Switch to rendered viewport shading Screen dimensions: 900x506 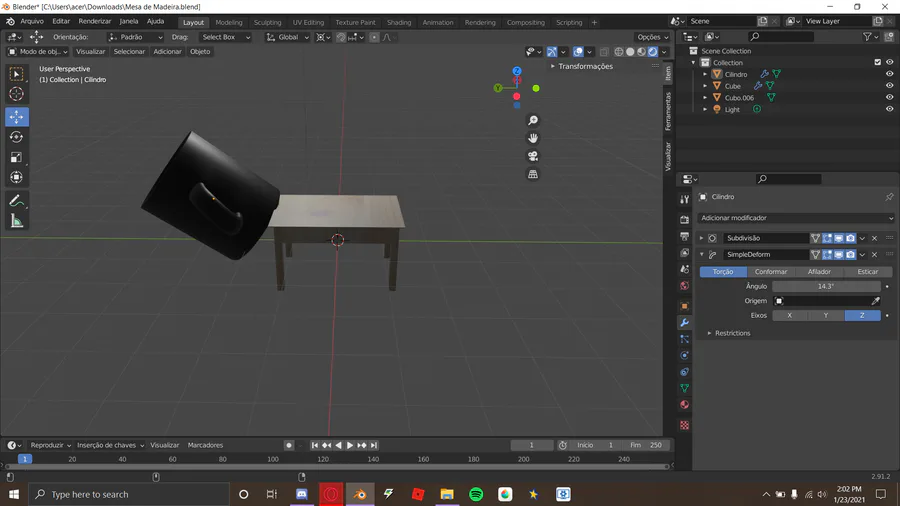click(653, 52)
